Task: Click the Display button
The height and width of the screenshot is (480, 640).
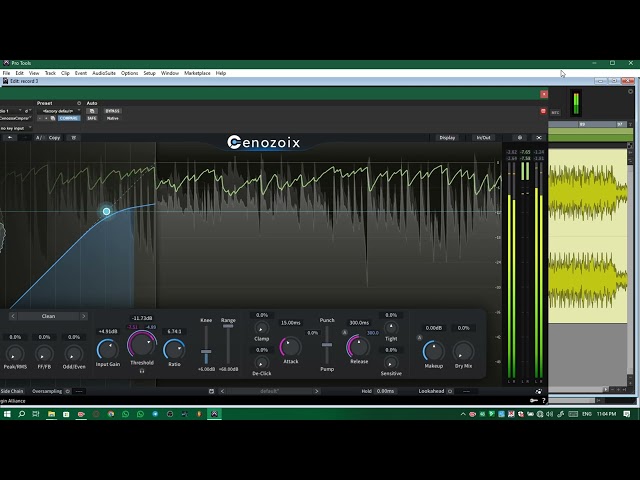Action: 447,138
